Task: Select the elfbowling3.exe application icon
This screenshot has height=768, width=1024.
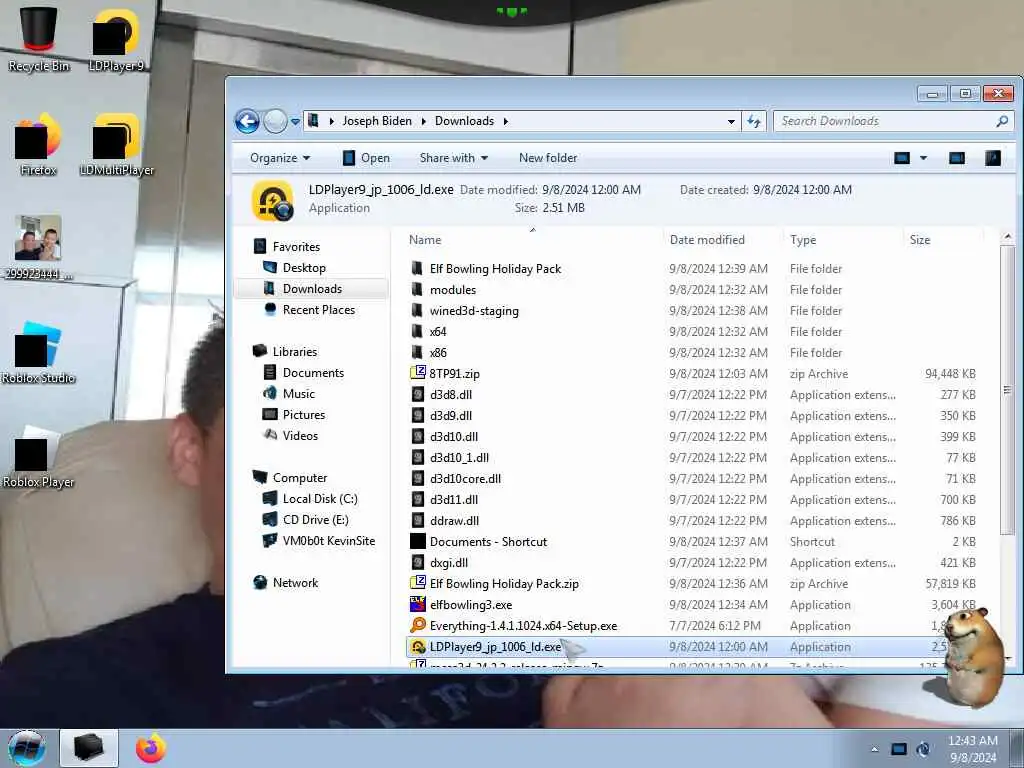Action: pyautogui.click(x=418, y=604)
